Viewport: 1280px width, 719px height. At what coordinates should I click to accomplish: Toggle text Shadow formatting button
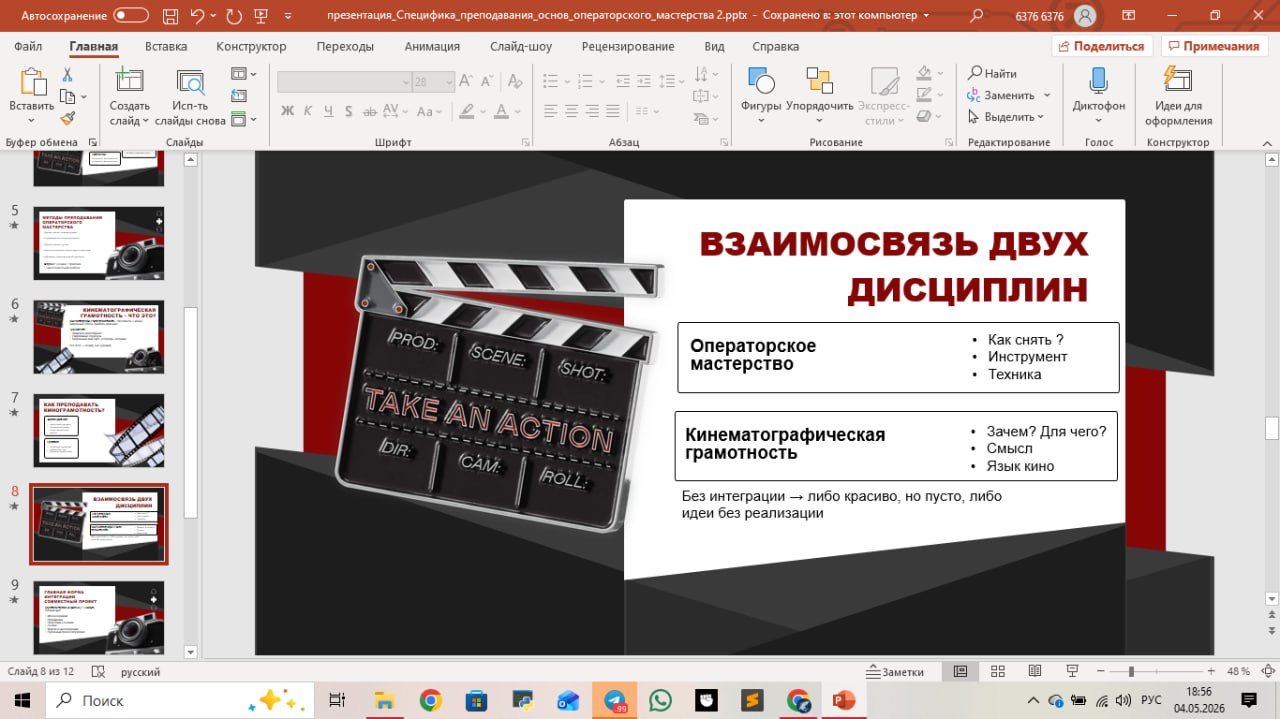coord(349,111)
